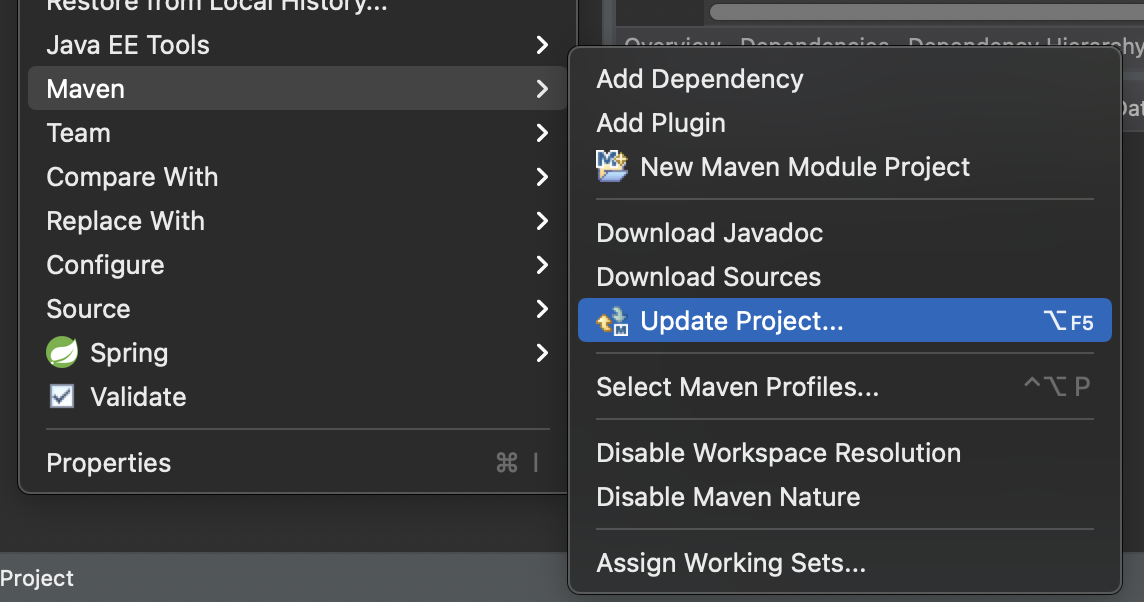
Task: Choose Add Dependency in Maven submenu
Action: click(x=845, y=79)
